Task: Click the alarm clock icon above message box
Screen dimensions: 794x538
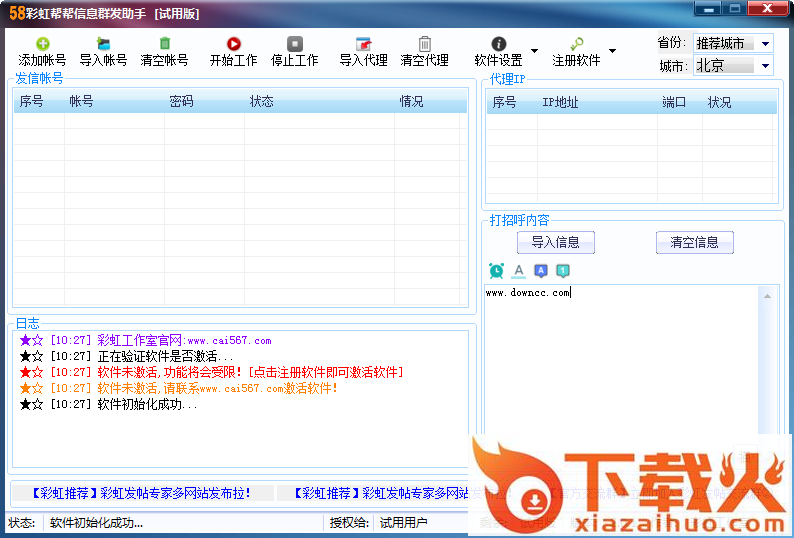Action: click(x=496, y=271)
